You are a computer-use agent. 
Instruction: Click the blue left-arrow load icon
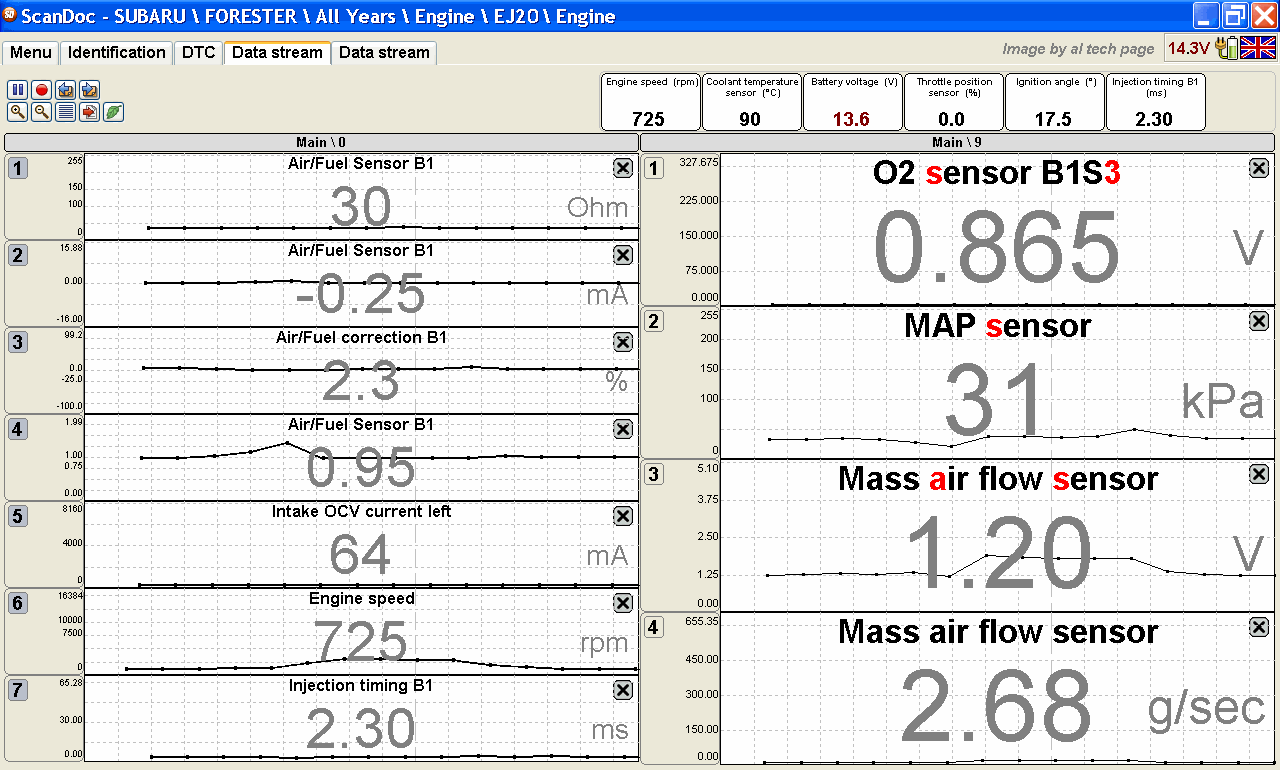coord(66,90)
